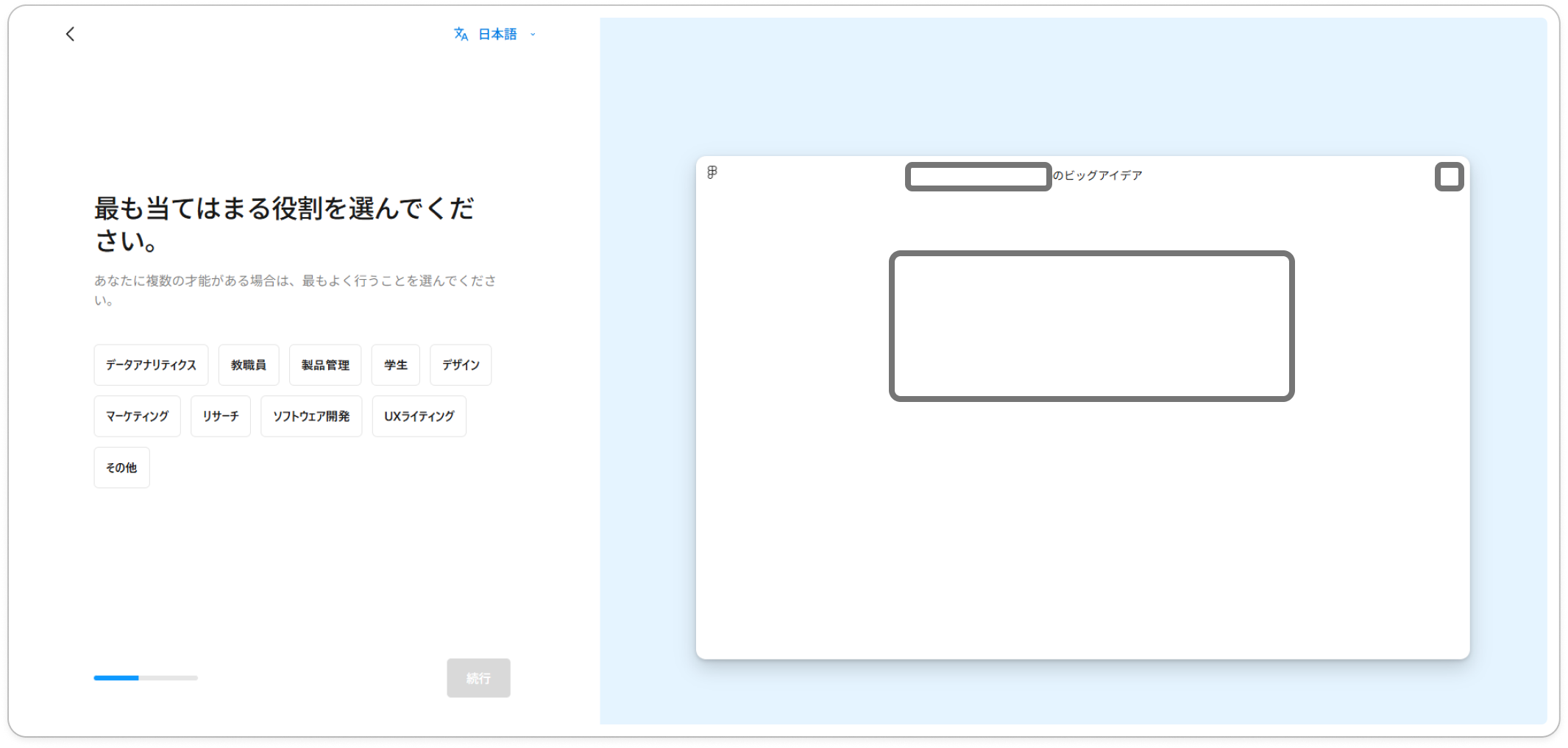Pick the マーケティング role chip
The height and width of the screenshot is (748, 1568).
coord(137,417)
